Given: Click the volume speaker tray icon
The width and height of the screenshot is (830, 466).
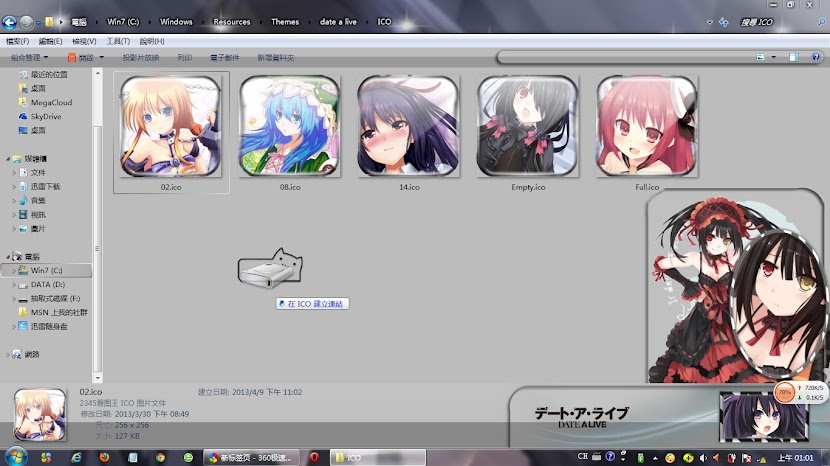Looking at the screenshot, I should click(703, 458).
